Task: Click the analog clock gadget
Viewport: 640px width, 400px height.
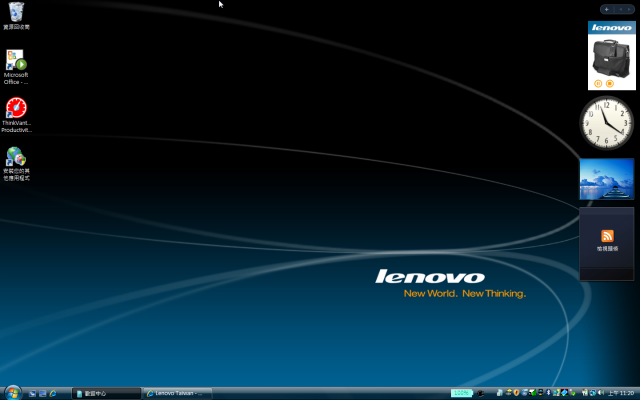Action: (x=606, y=123)
